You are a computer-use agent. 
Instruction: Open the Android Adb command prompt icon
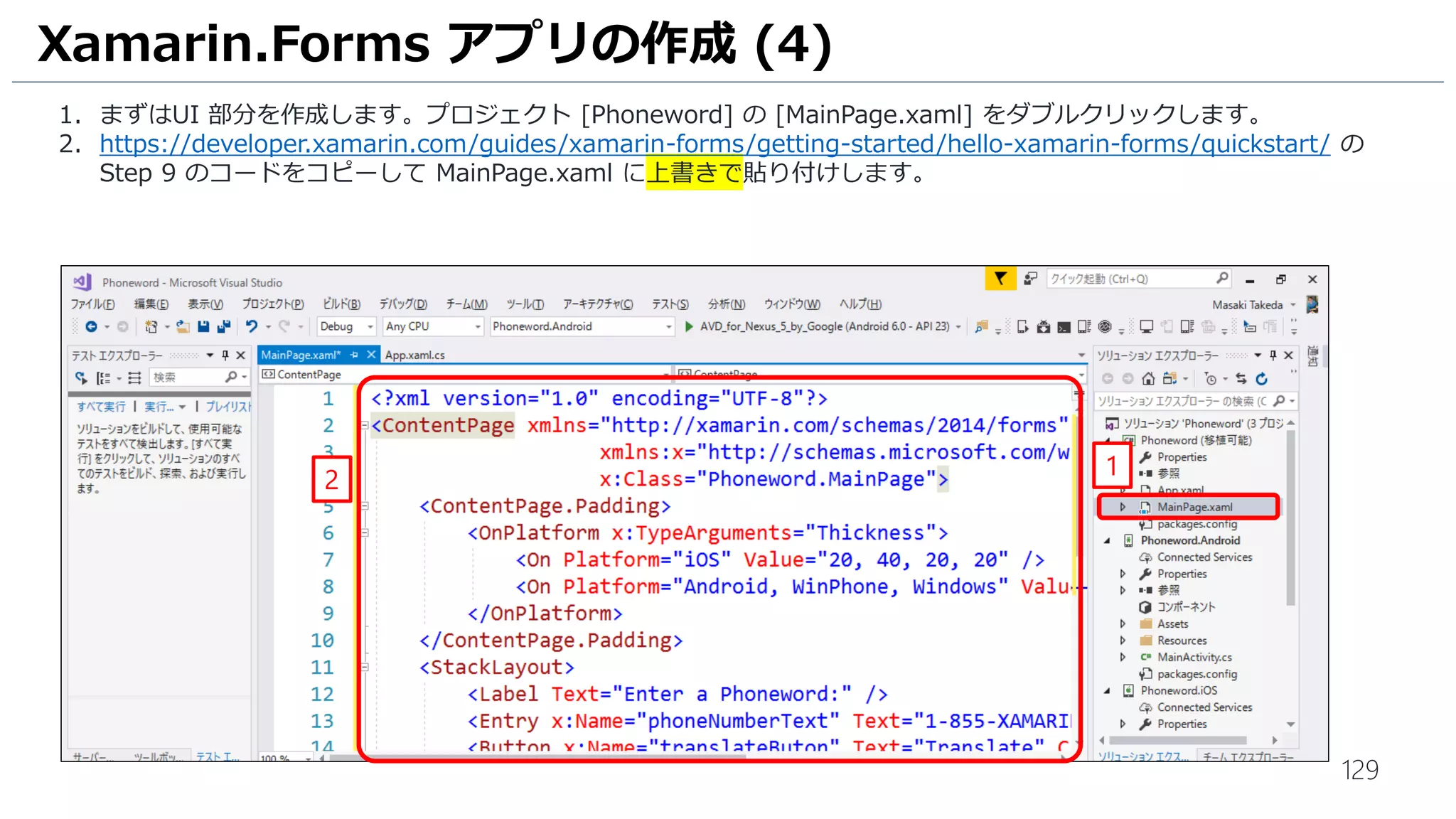[1064, 327]
